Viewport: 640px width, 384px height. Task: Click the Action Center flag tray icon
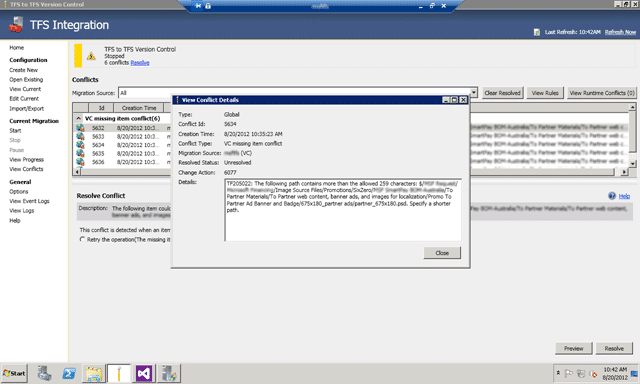click(568, 373)
